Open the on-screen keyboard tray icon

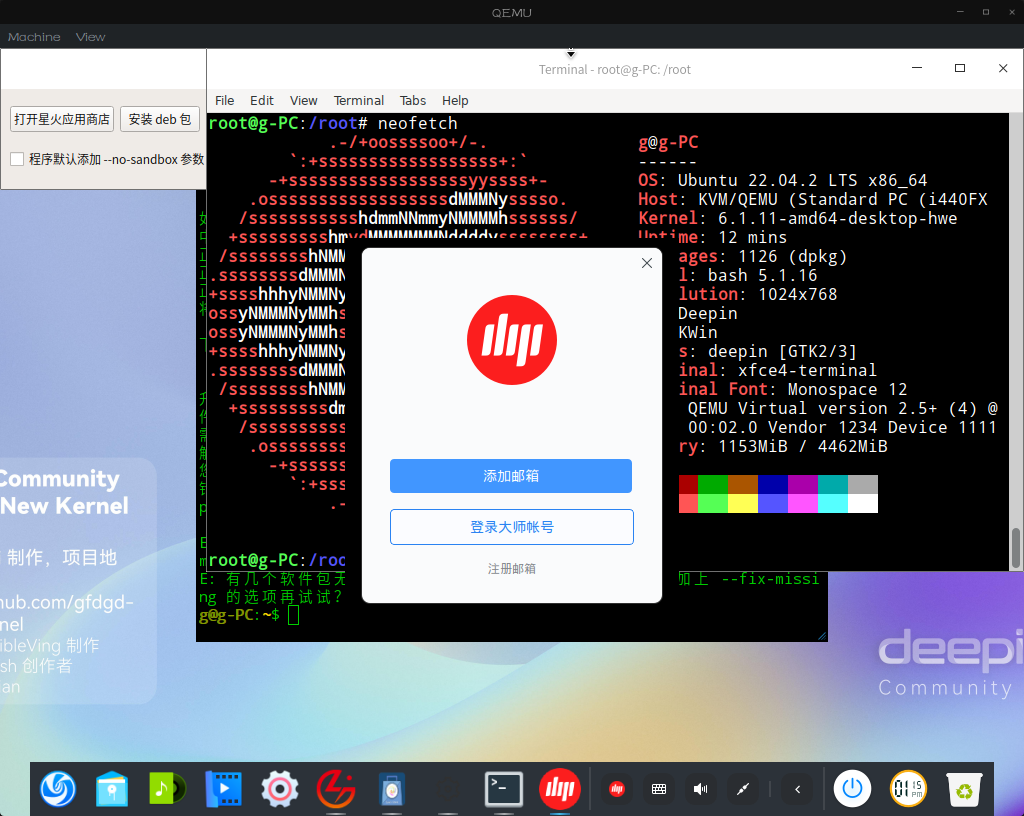pyautogui.click(x=659, y=789)
